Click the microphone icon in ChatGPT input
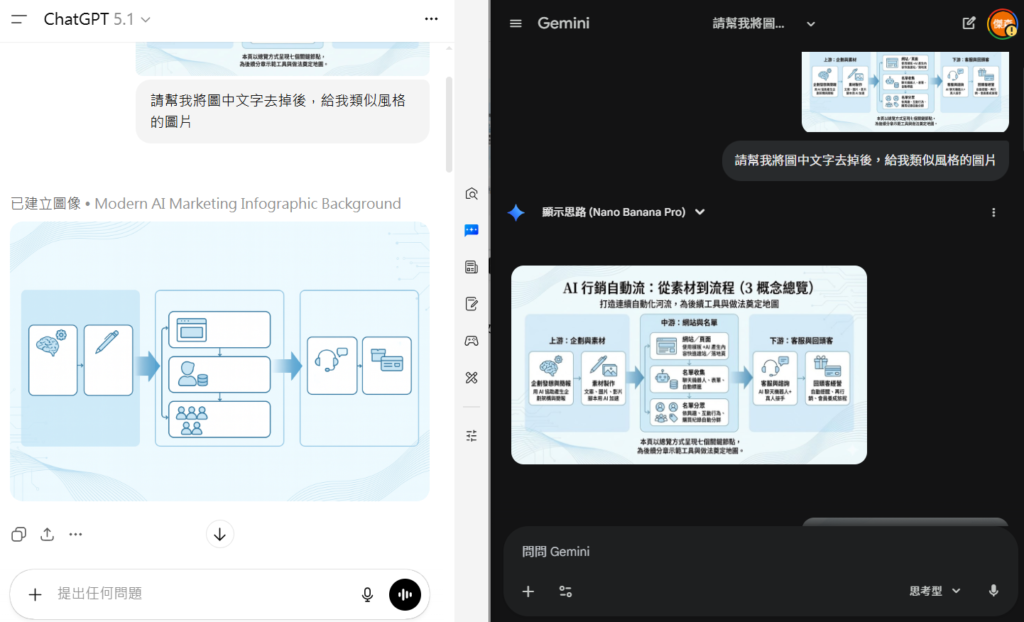1024x622 pixels. (367, 594)
